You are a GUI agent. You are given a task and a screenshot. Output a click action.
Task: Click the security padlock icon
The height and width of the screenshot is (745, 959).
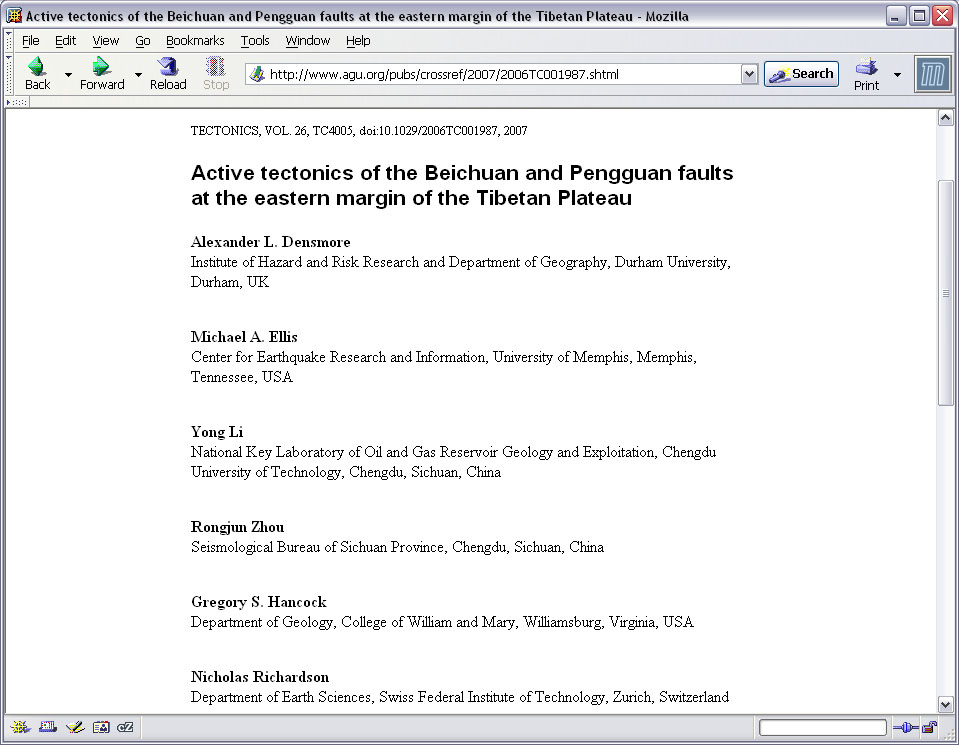(x=930, y=727)
